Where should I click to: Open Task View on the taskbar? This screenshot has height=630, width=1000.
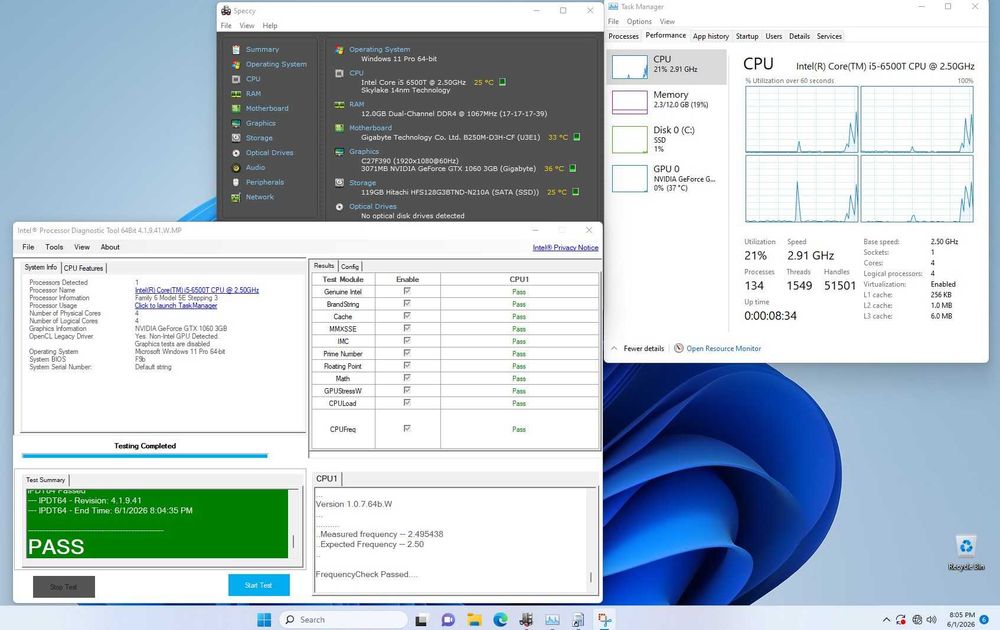(x=422, y=620)
